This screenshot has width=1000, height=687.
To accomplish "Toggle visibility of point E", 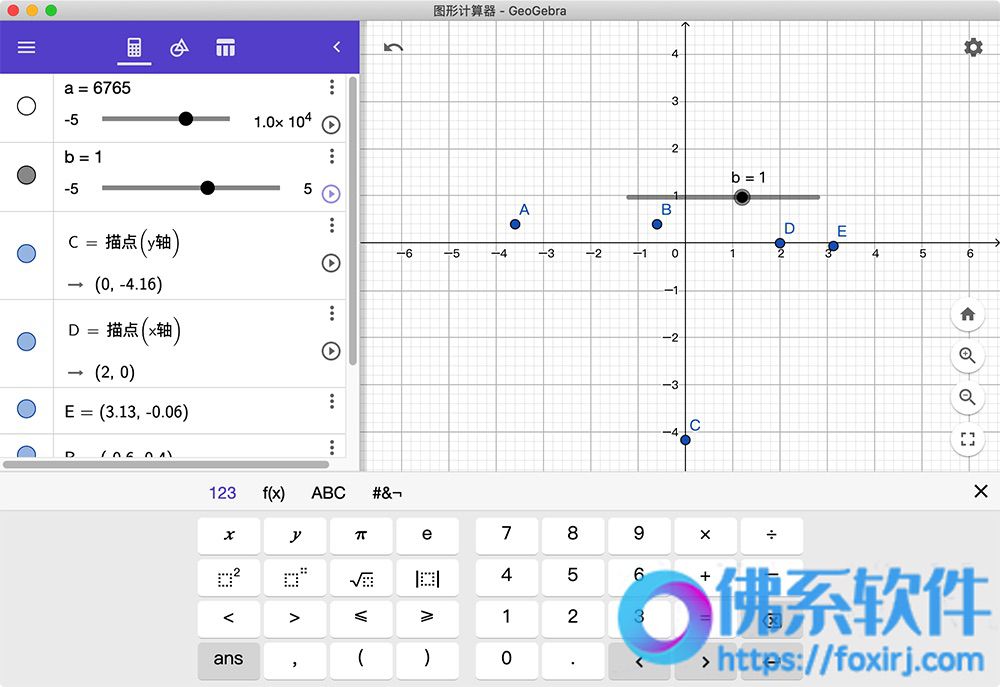I will 26,409.
